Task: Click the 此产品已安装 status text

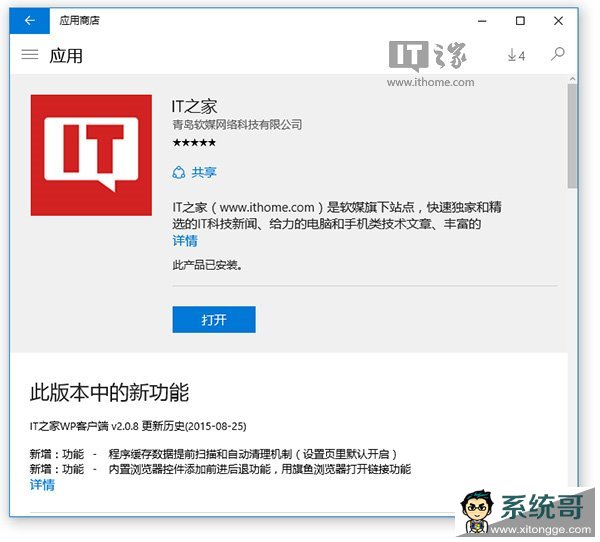Action: click(207, 265)
